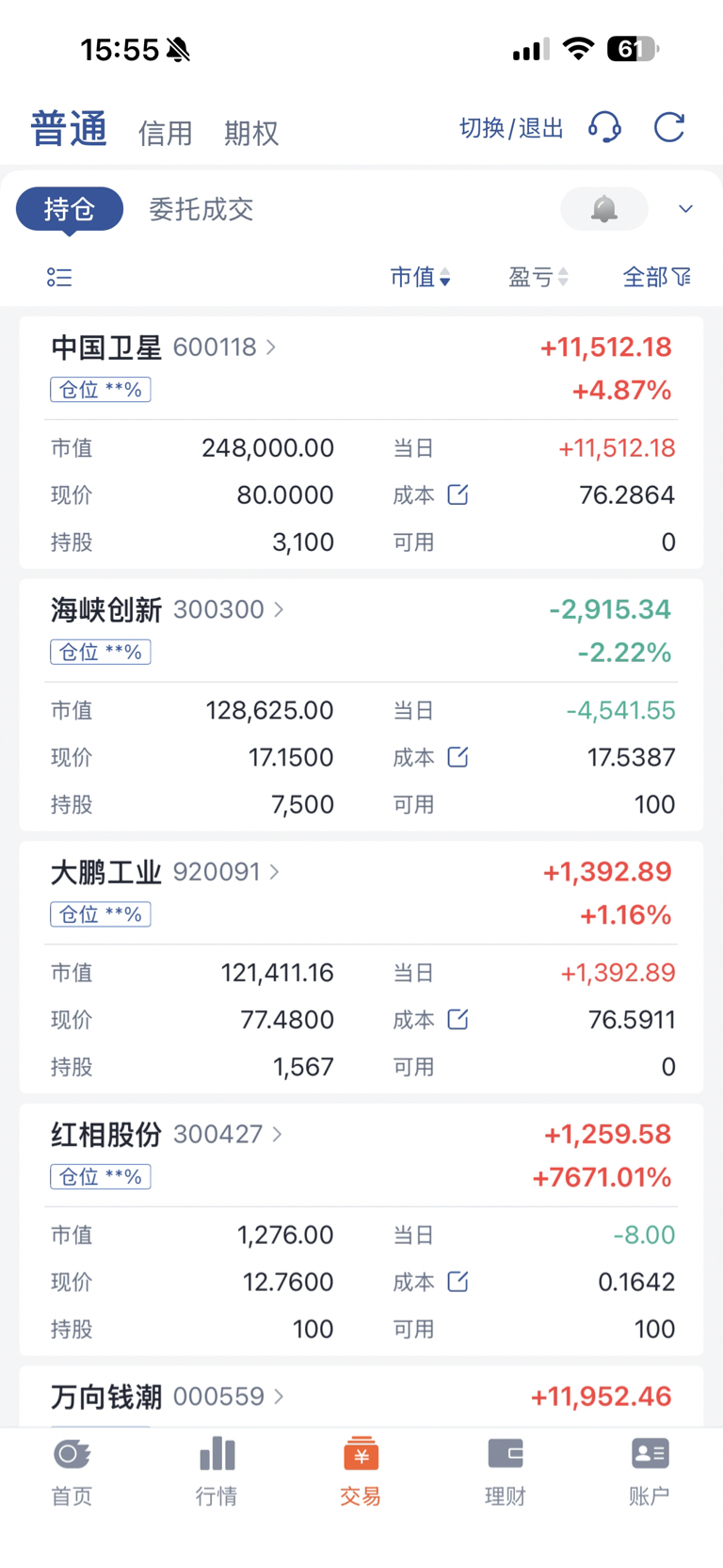Tap the list view layout icon
This screenshot has width=723, height=1568.
(x=59, y=277)
